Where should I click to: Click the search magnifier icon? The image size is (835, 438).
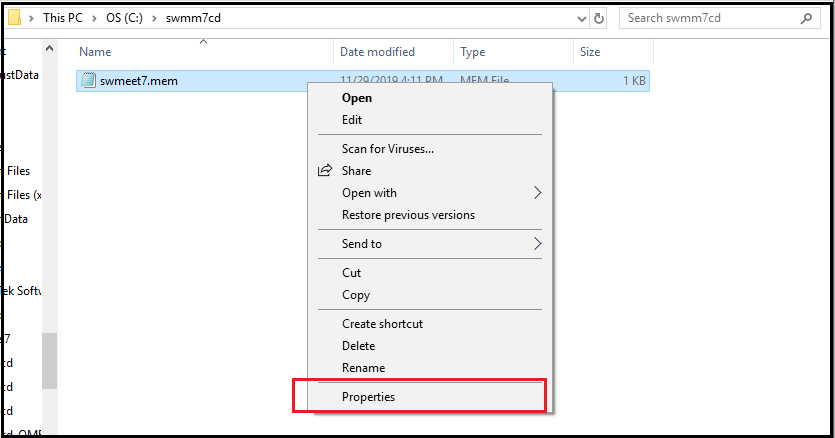click(x=806, y=19)
